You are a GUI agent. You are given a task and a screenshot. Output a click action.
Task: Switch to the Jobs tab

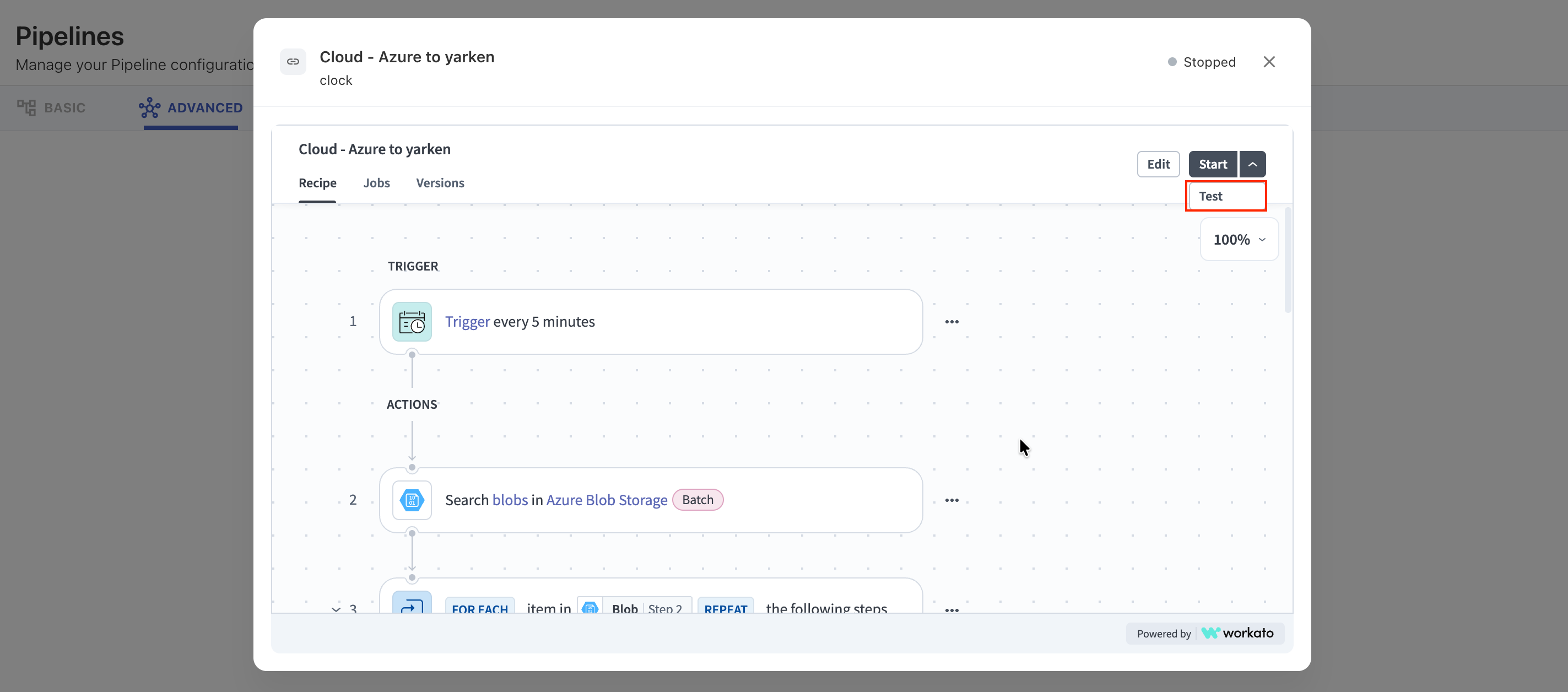click(377, 182)
